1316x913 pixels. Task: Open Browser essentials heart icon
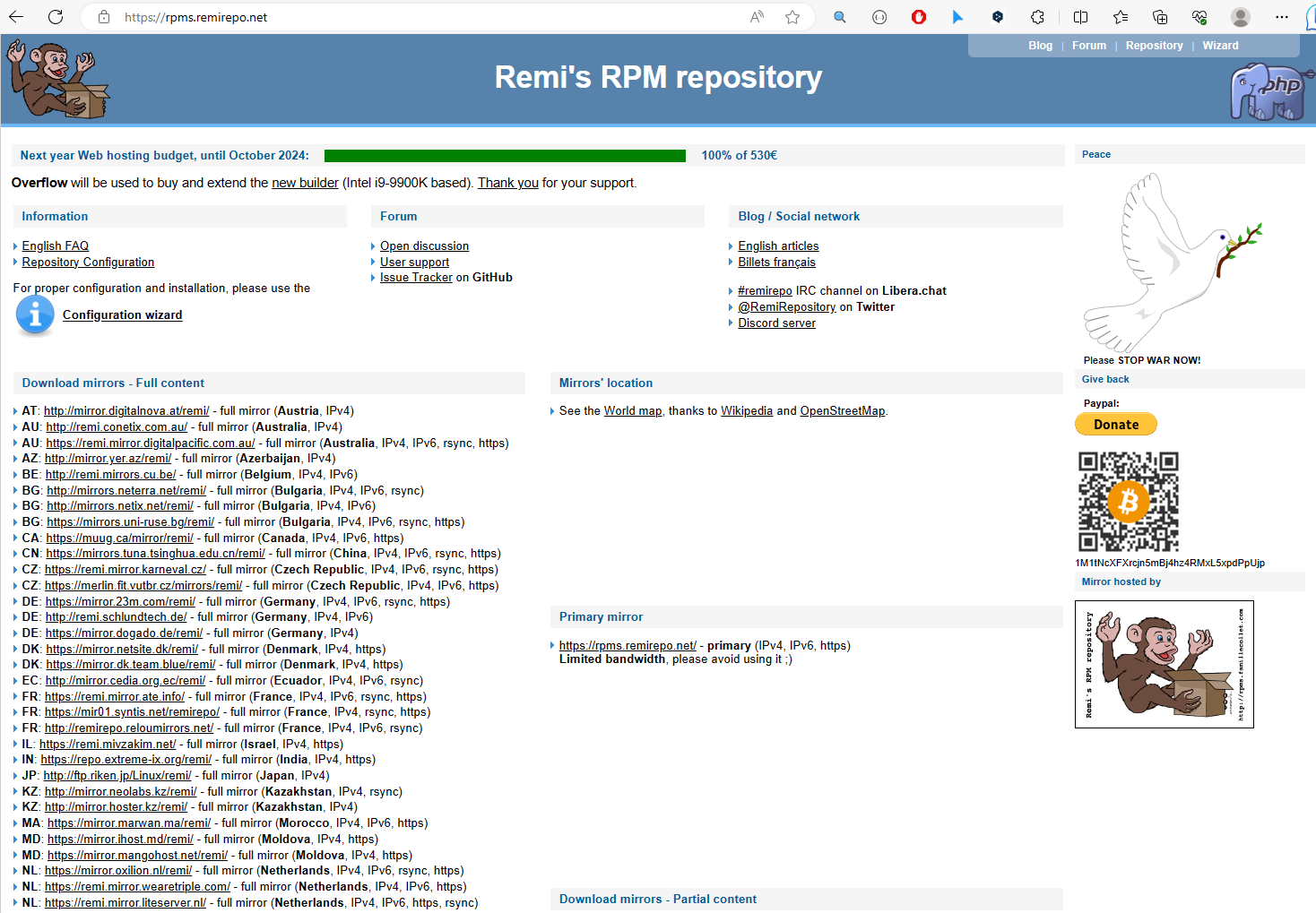(1199, 17)
